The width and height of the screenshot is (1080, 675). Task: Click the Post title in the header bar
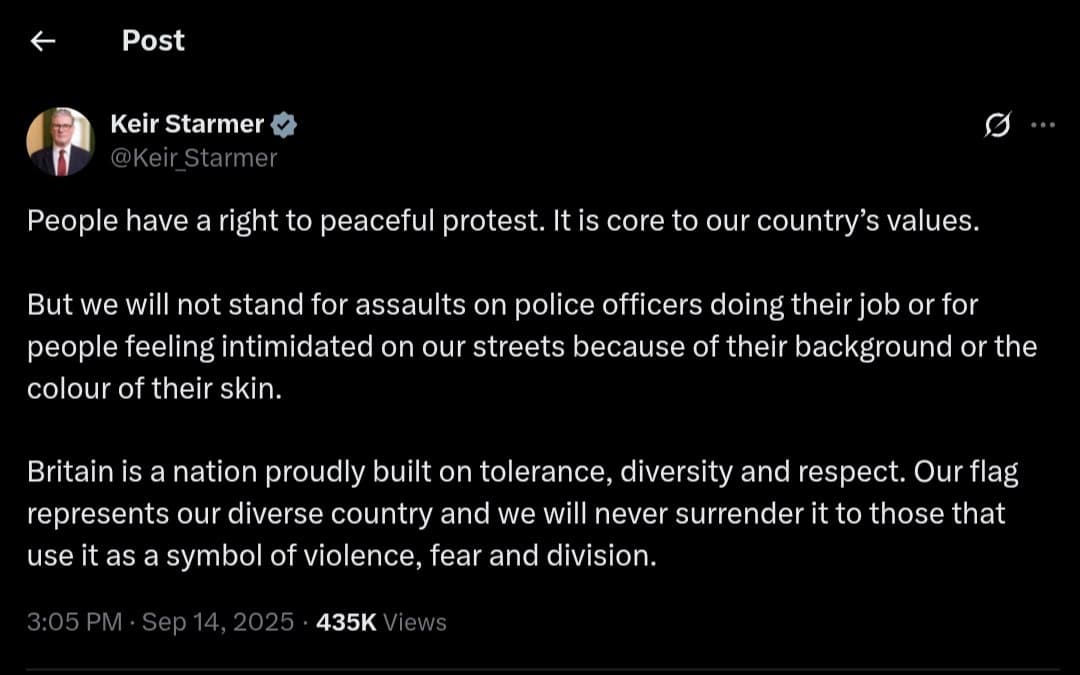tap(152, 40)
